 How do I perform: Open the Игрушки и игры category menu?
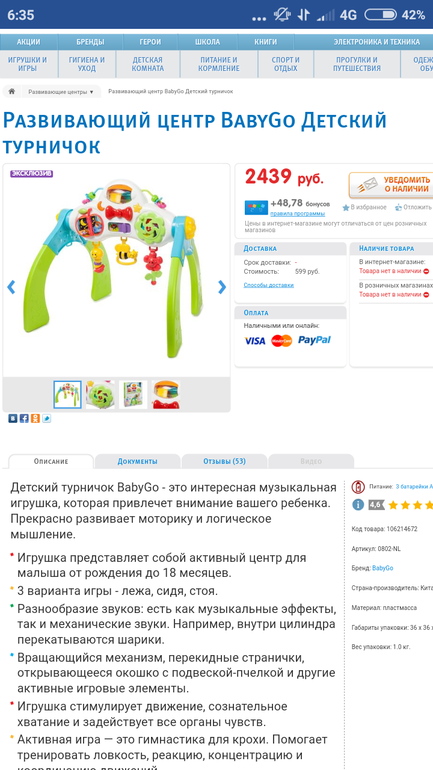(x=27, y=64)
